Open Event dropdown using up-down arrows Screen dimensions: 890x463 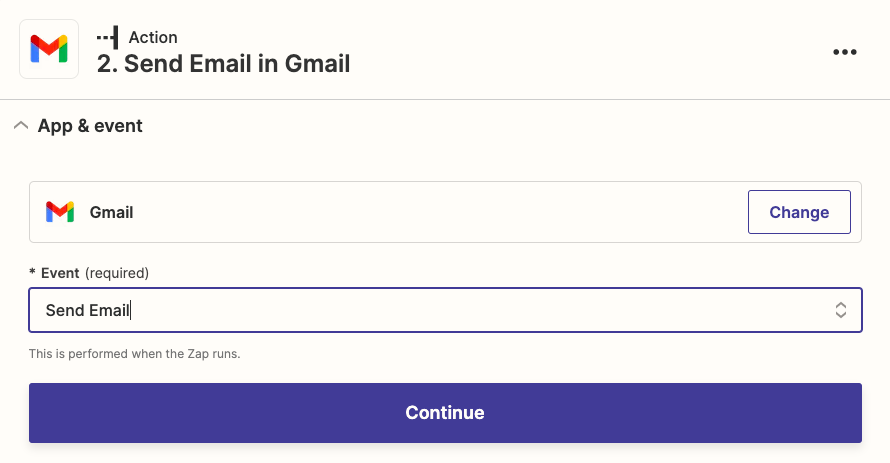click(841, 310)
